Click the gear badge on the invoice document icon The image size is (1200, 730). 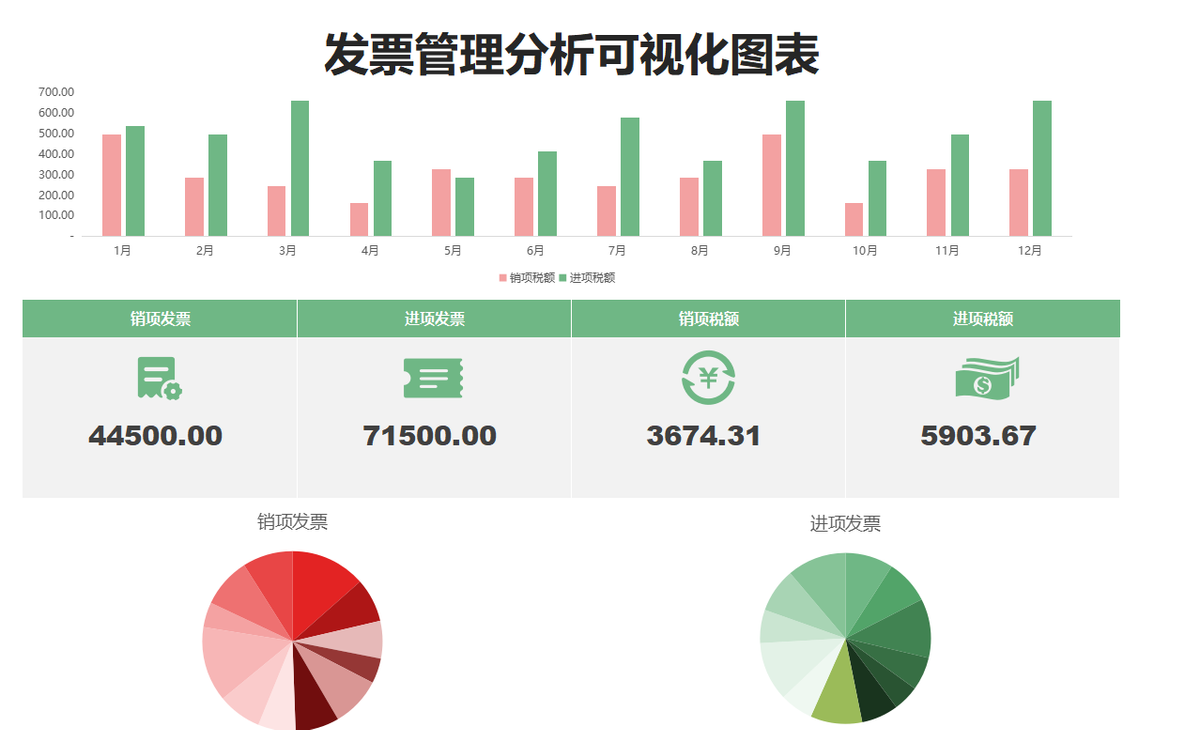click(172, 393)
